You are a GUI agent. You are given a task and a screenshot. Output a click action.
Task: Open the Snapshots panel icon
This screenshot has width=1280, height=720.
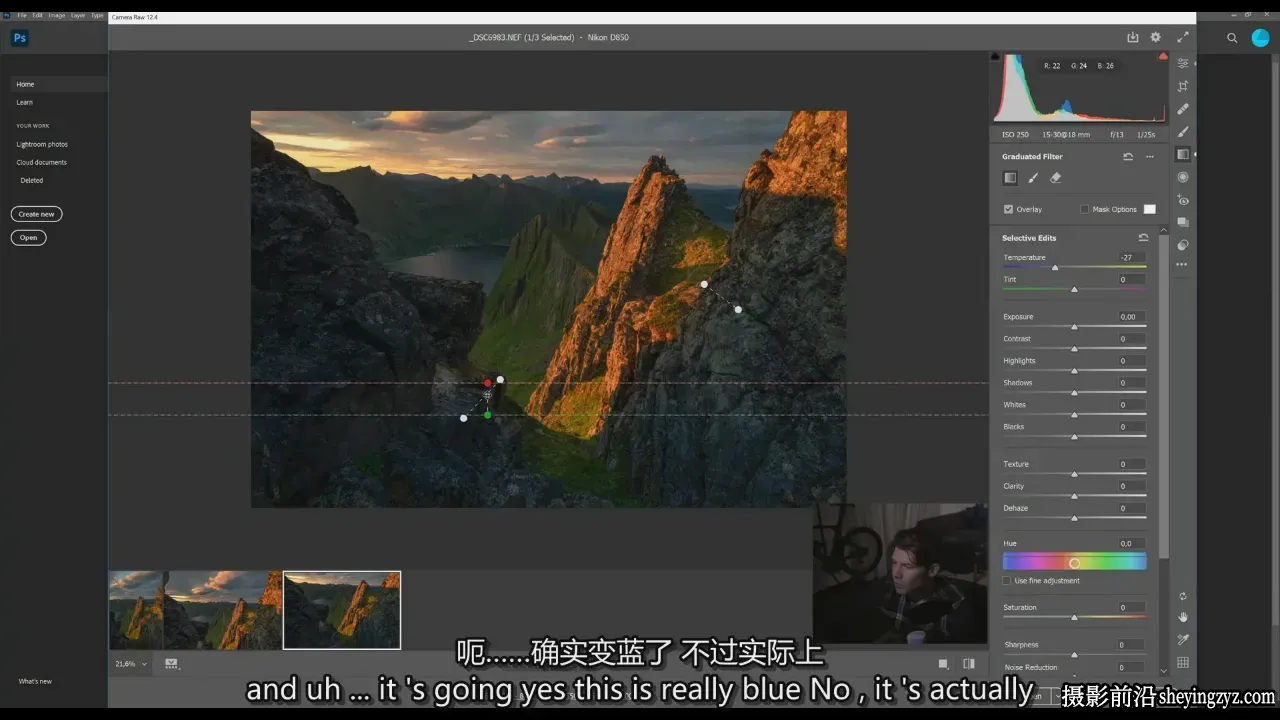pyautogui.click(x=1183, y=222)
